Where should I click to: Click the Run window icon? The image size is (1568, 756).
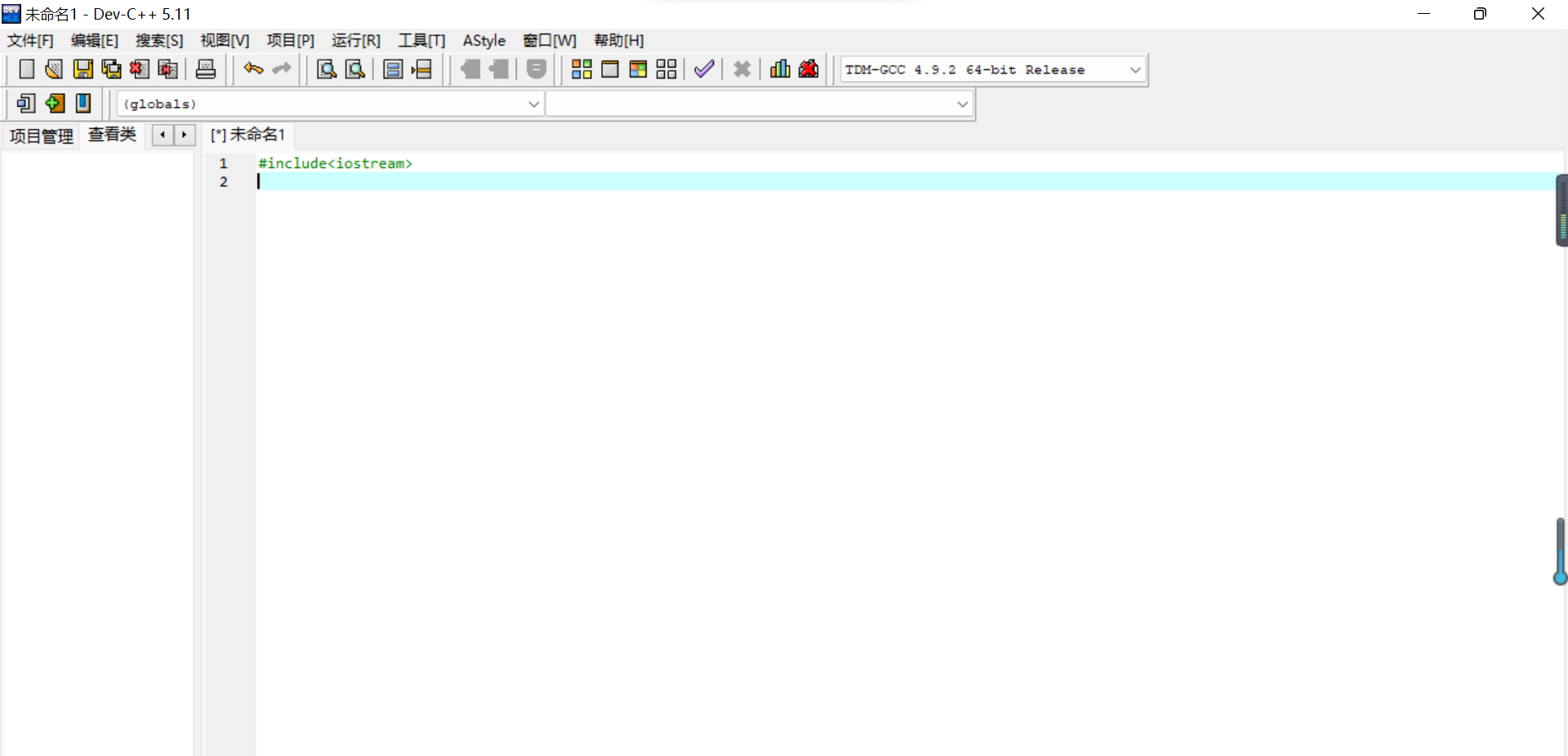click(610, 69)
